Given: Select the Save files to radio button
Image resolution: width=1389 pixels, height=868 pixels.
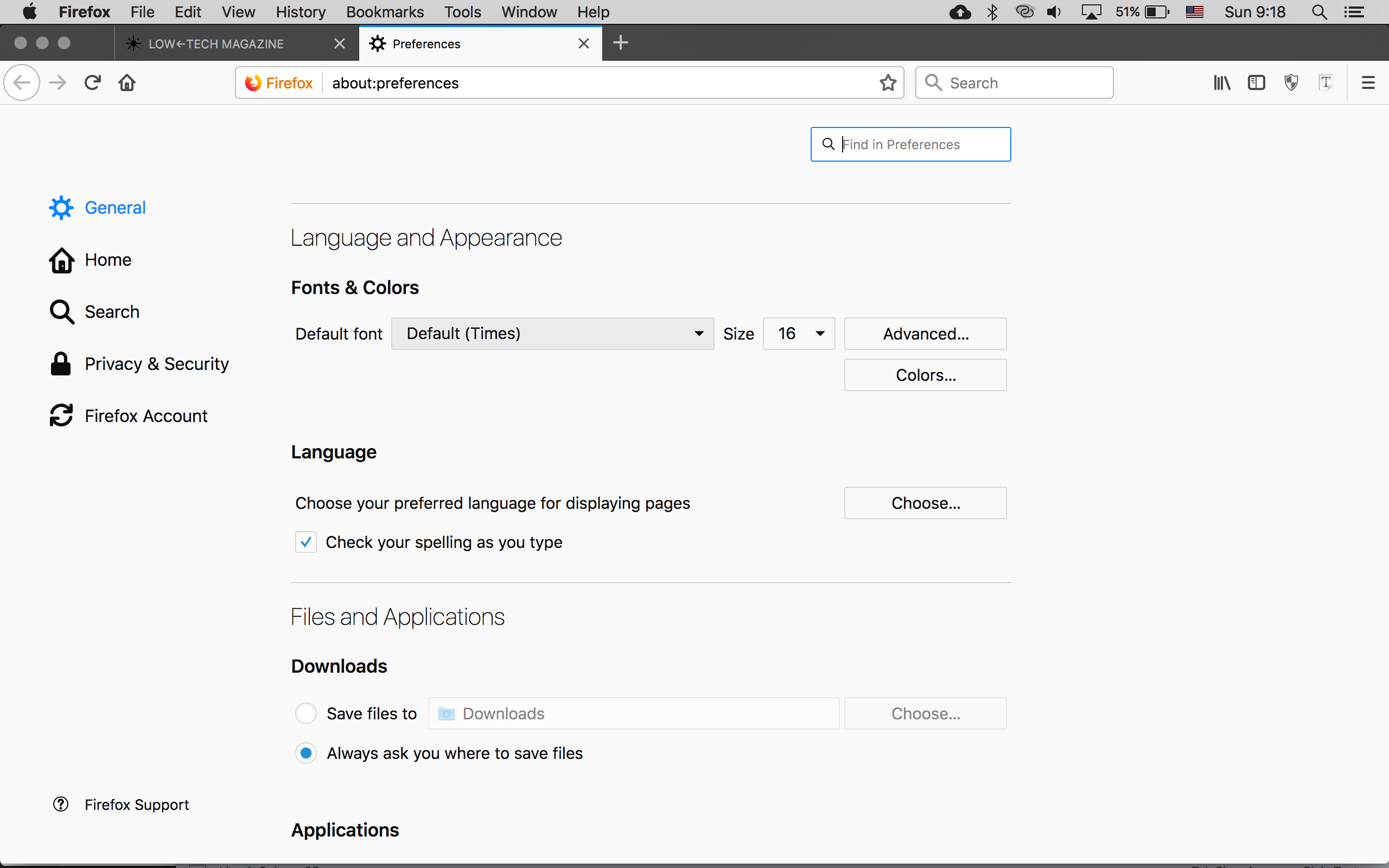Looking at the screenshot, I should [x=305, y=713].
